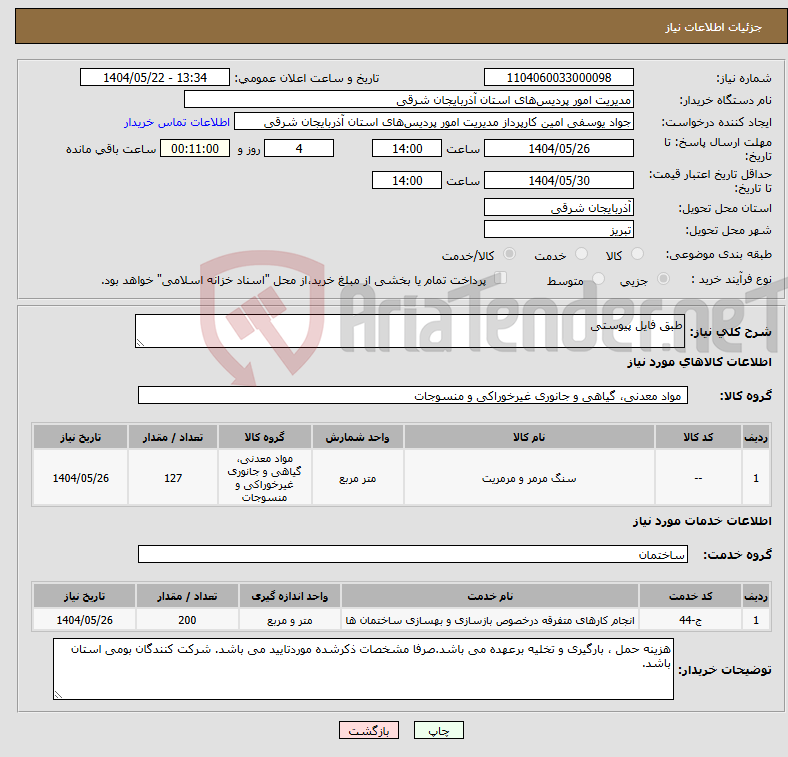Click the واحد اندازه گیری column header
This screenshot has height=757, width=788.
290,596
